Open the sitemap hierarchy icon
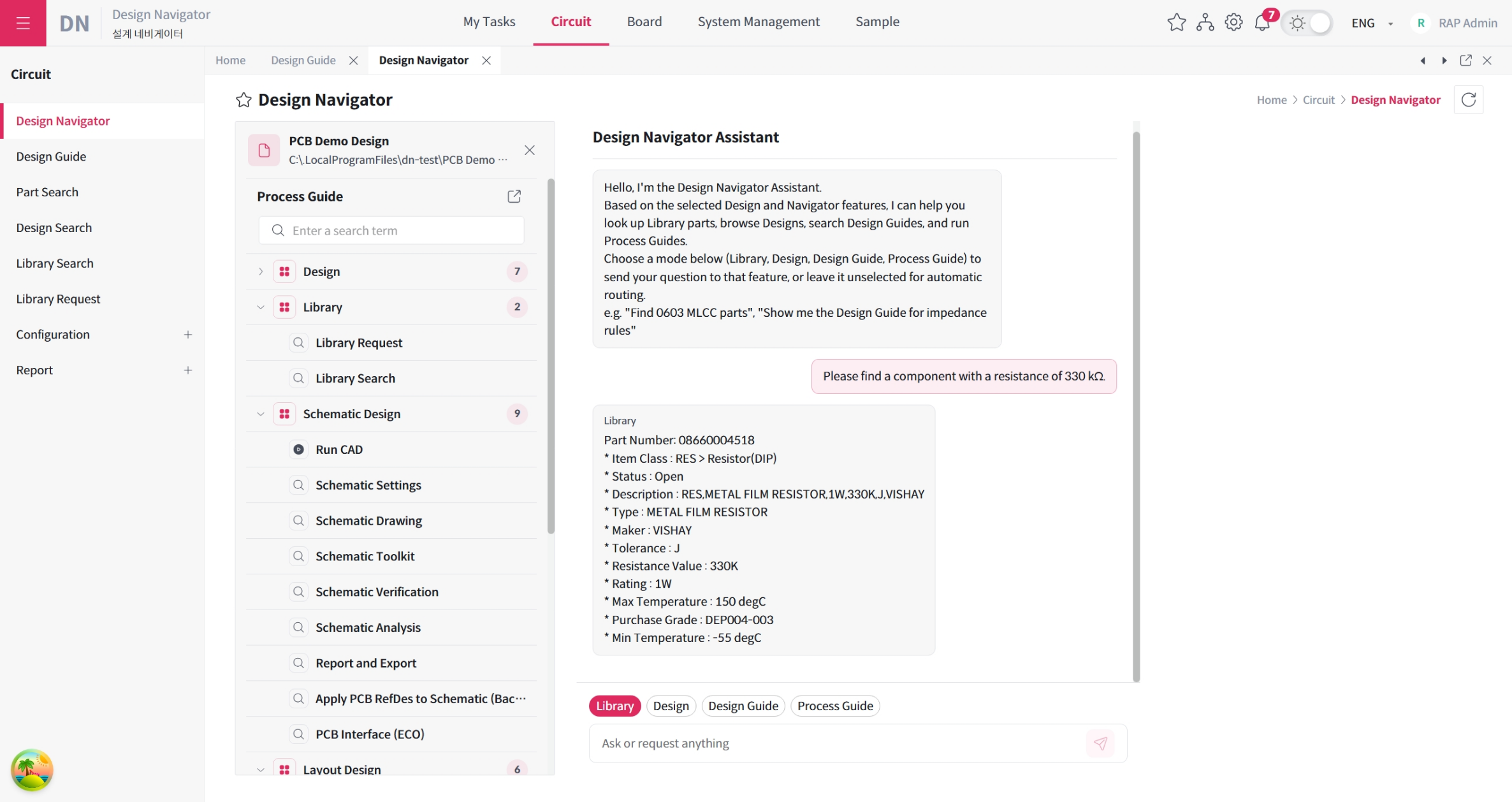 1205,23
